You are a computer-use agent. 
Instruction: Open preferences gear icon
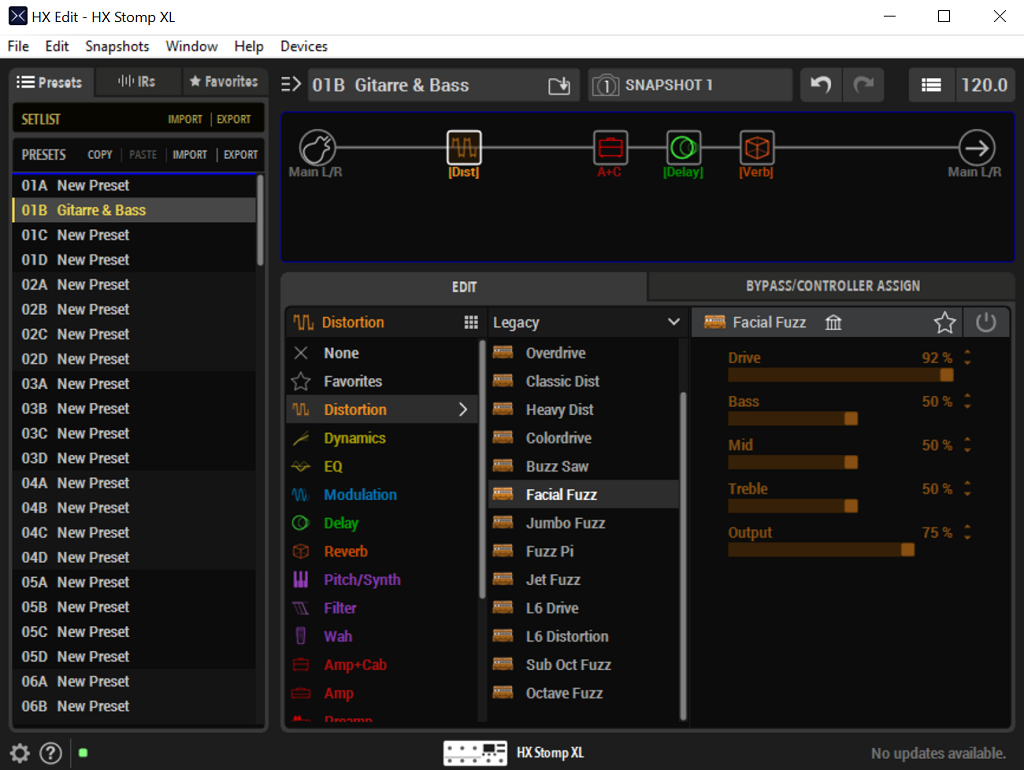coord(20,753)
